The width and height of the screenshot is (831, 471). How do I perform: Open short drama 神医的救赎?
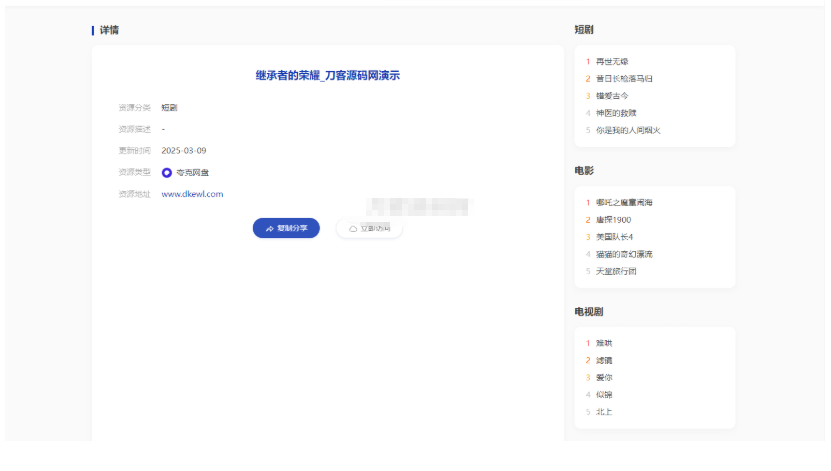616,113
